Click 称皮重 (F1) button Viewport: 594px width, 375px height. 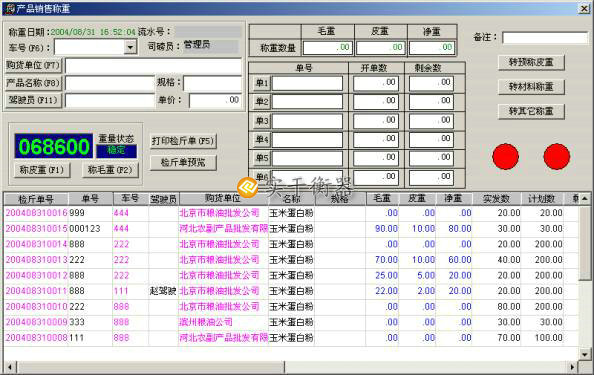click(x=42, y=170)
